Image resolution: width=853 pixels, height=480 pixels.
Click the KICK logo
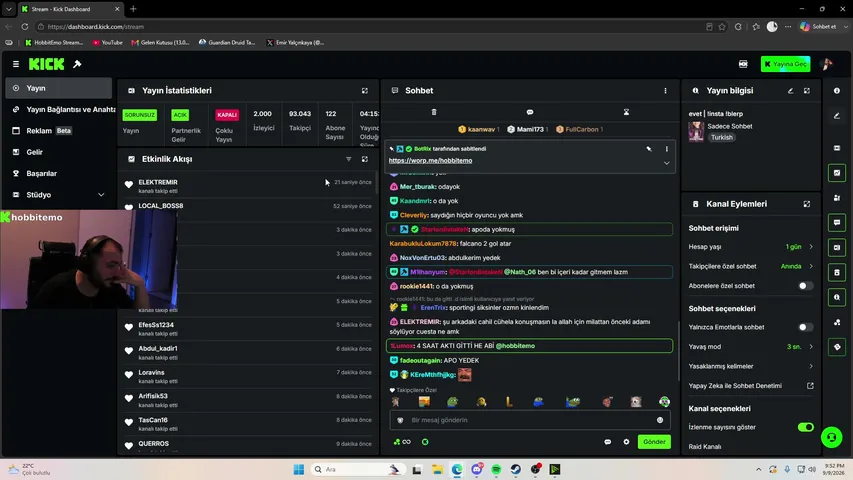46,64
